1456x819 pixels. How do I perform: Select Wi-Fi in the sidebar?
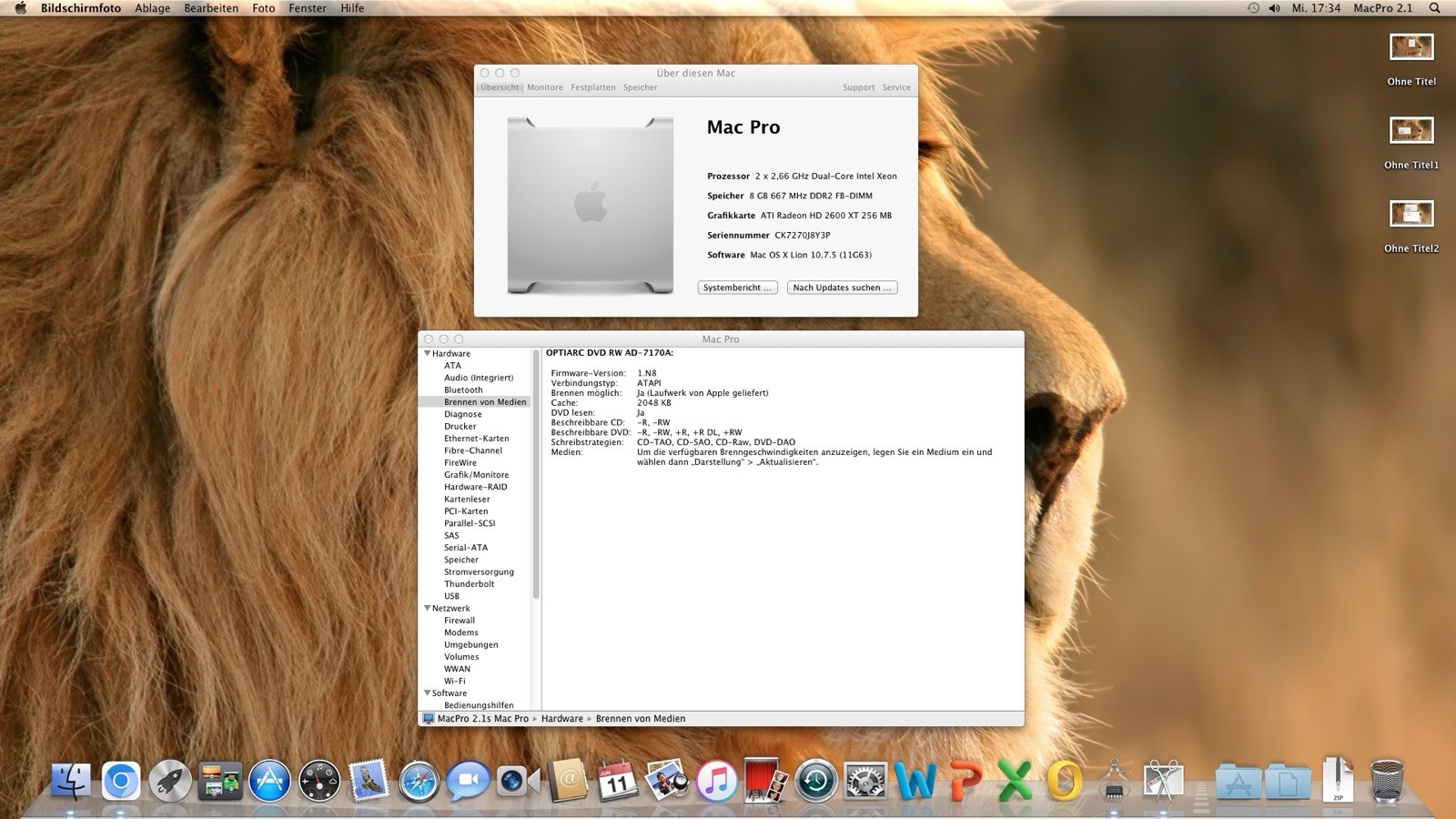pos(454,681)
